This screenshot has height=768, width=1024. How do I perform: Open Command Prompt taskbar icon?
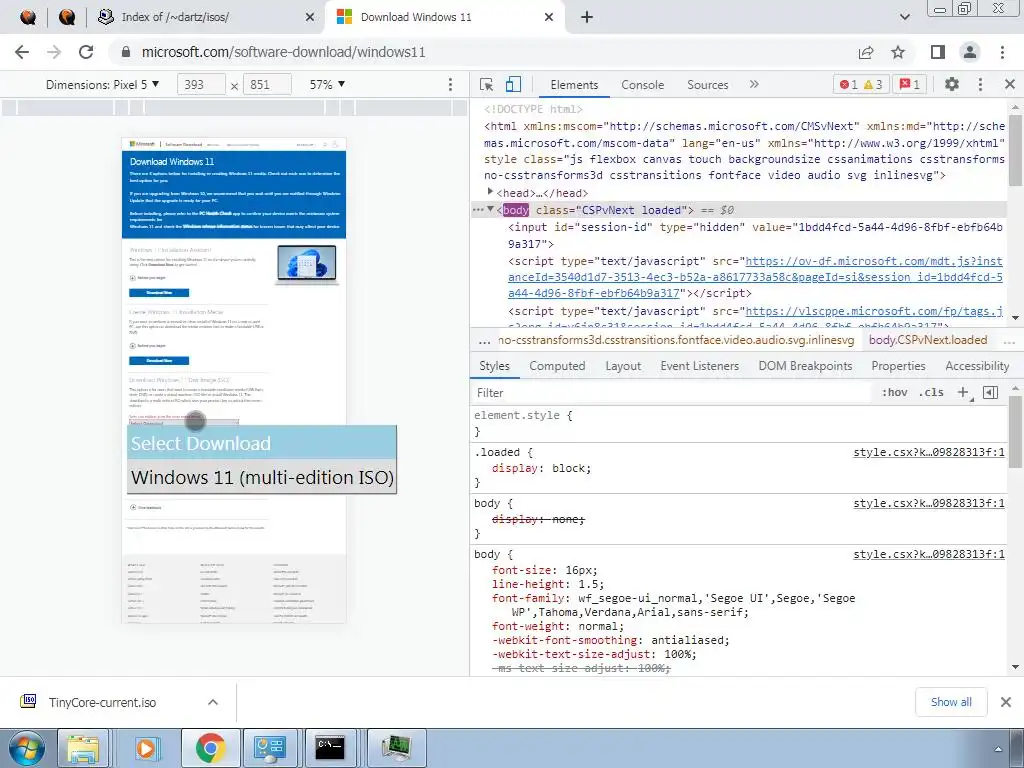click(330, 748)
